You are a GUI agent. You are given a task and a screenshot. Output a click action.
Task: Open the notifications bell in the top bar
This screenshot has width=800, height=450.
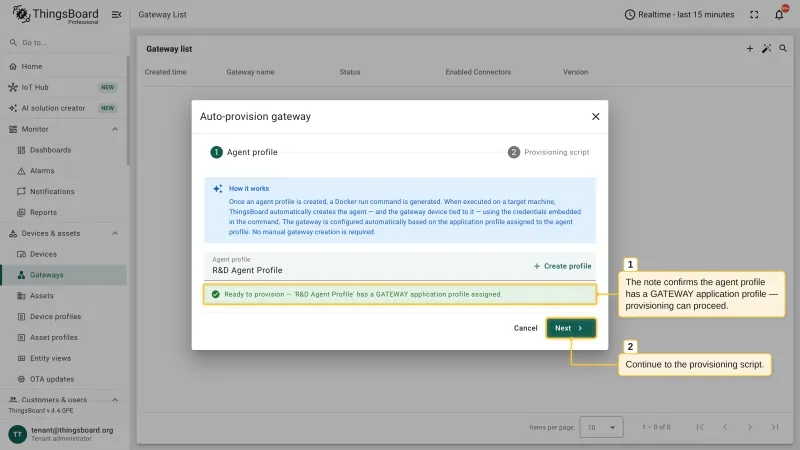coord(779,15)
